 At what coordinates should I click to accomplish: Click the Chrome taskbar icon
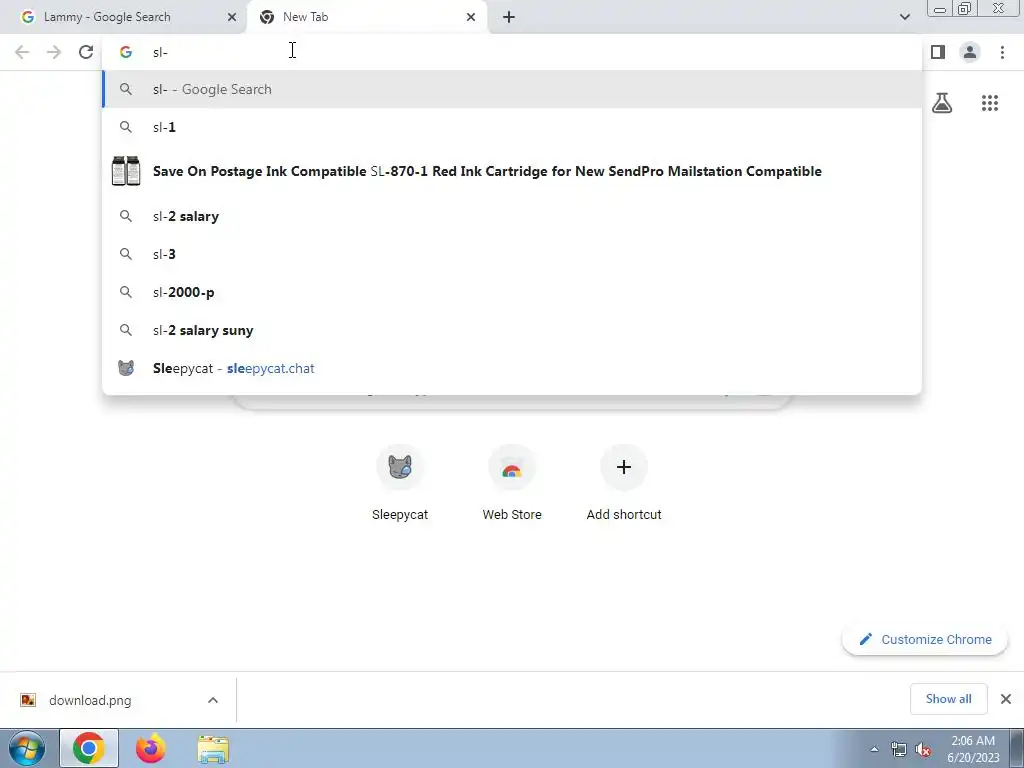tap(89, 748)
